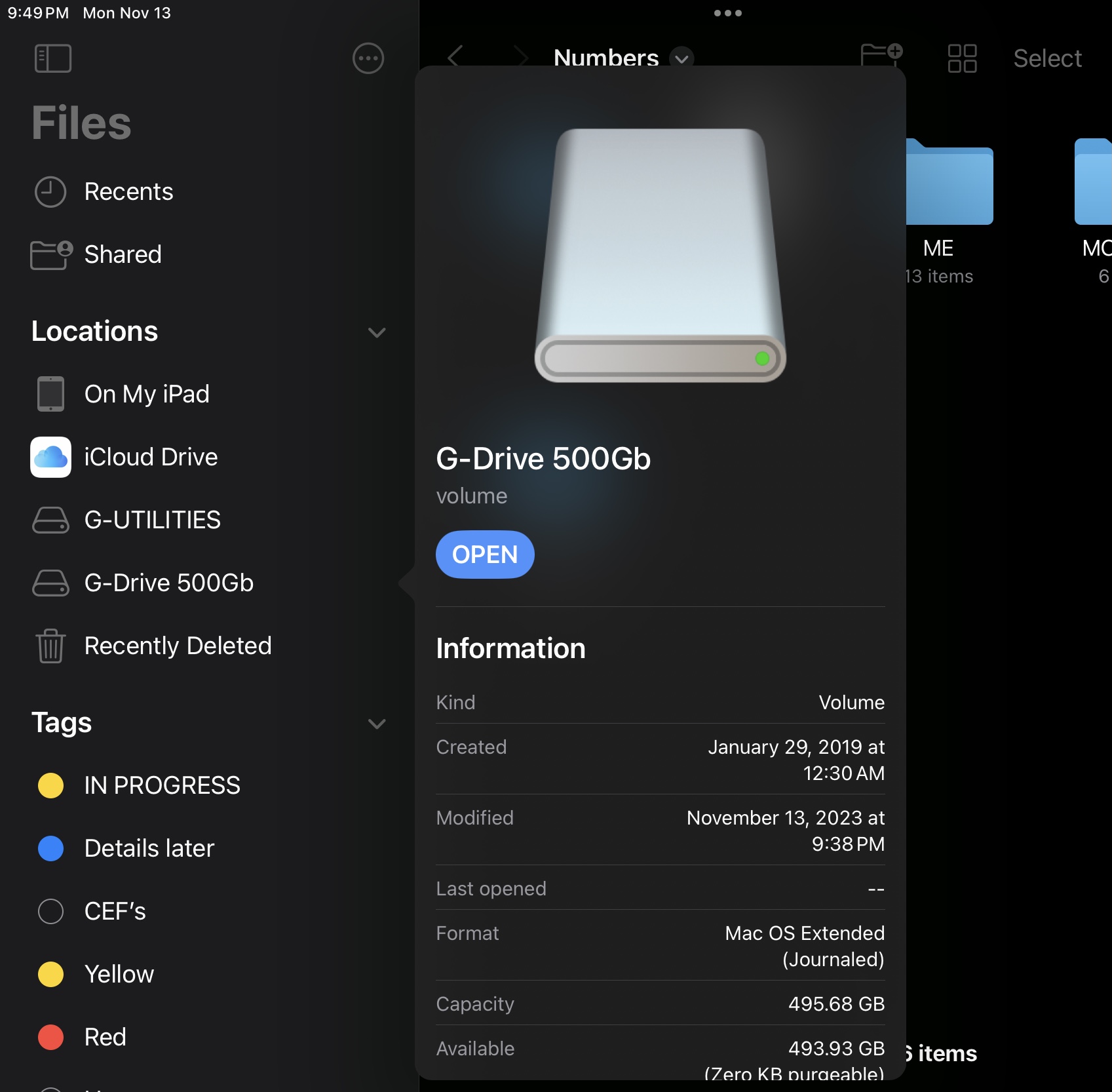Click the OPEN button for G-Drive 500Gb
This screenshot has height=1092, width=1112.
pos(485,555)
